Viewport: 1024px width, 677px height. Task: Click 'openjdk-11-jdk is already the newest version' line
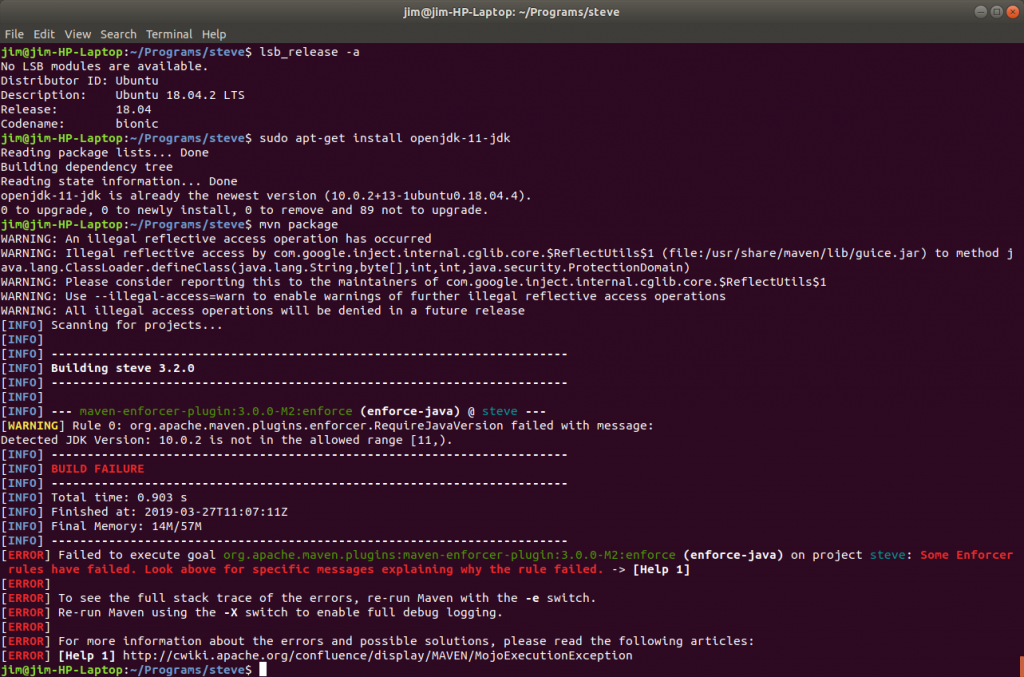(266, 196)
